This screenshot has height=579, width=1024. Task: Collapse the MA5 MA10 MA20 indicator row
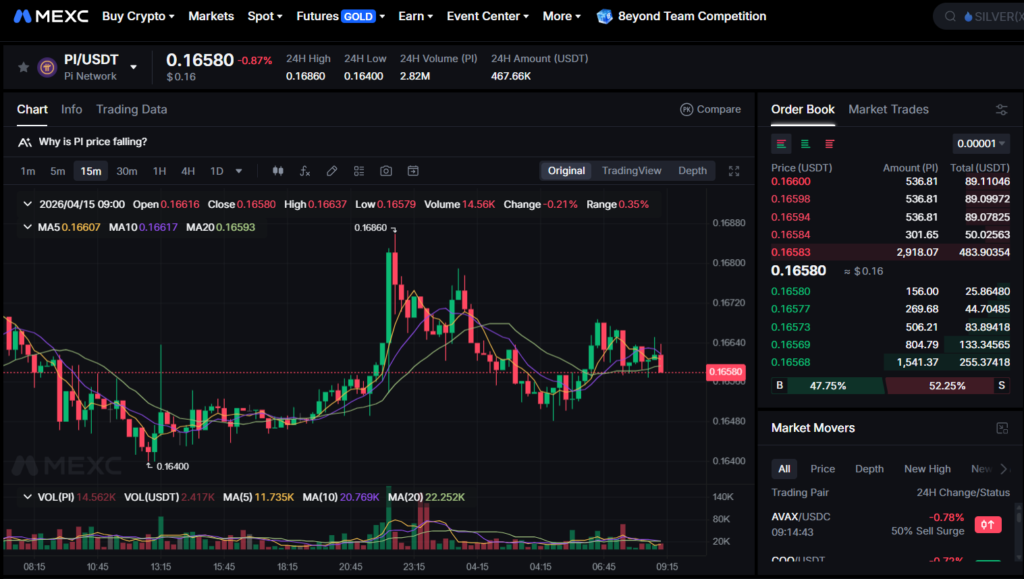click(x=27, y=227)
